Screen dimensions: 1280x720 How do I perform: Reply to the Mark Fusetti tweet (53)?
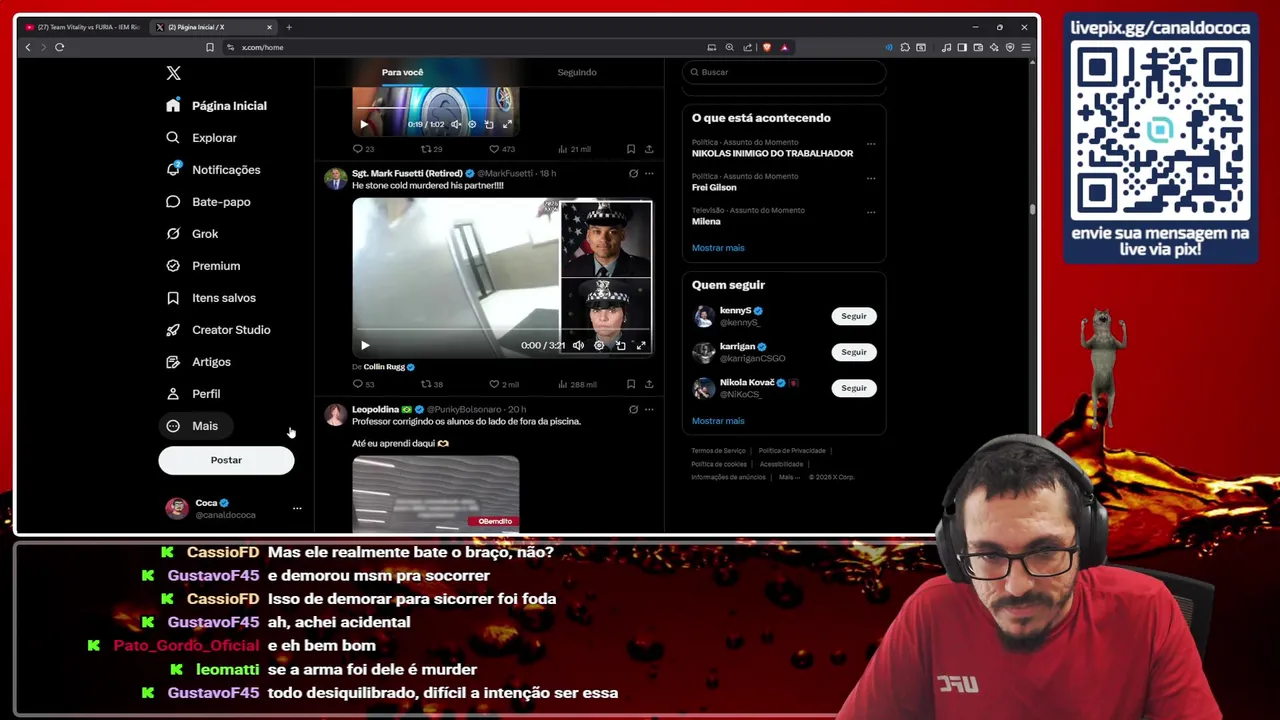tap(363, 384)
